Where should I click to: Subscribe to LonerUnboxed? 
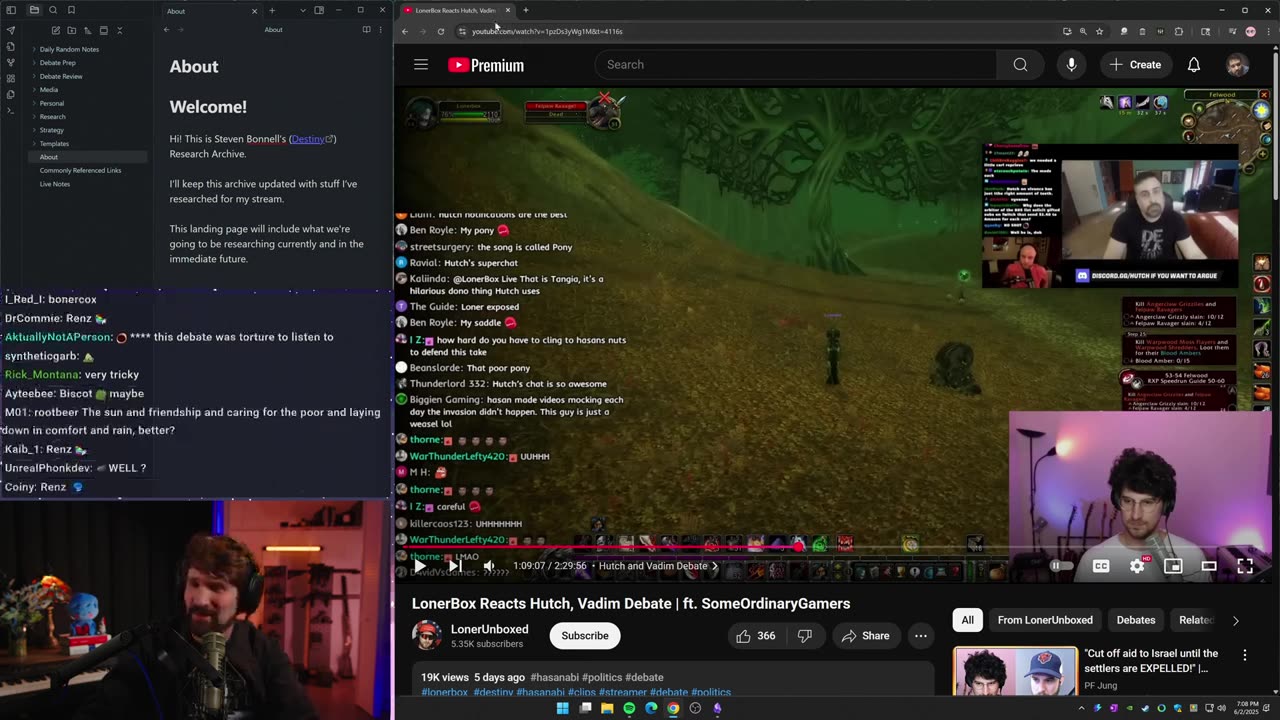(x=585, y=636)
